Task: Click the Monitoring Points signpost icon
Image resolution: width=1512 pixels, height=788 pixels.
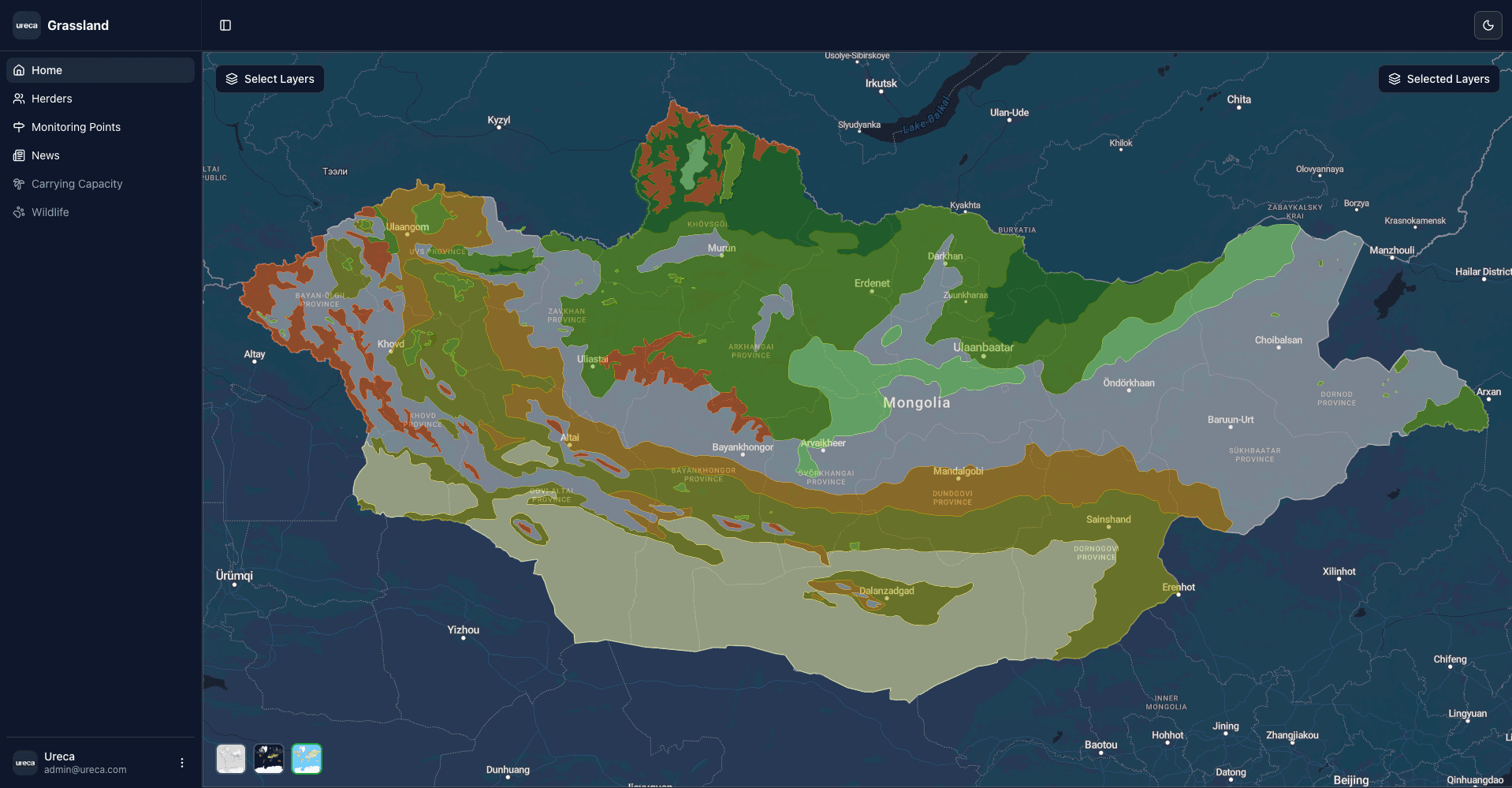Action: (x=19, y=127)
